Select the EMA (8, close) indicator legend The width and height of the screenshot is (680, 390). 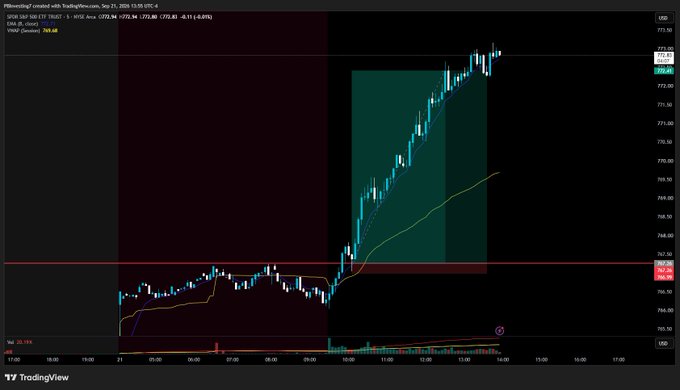click(23, 24)
